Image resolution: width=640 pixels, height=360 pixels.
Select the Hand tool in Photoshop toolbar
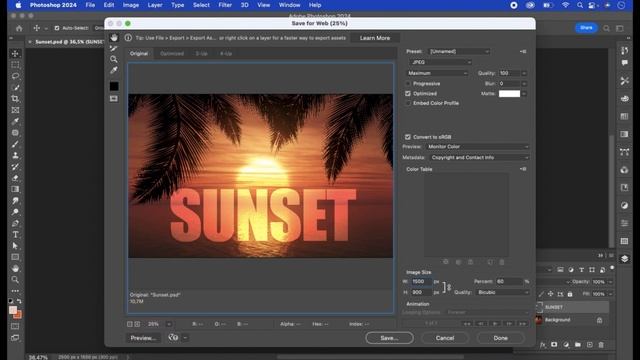click(15, 269)
